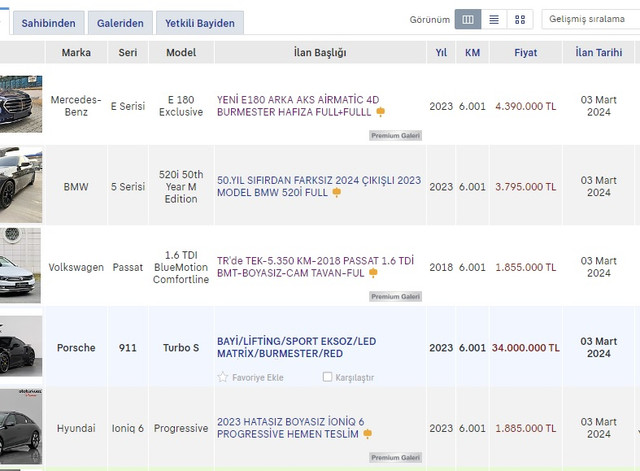Click the E 180 Exclusive model cell
Viewport: 640px width, 471px height.
tap(181, 106)
